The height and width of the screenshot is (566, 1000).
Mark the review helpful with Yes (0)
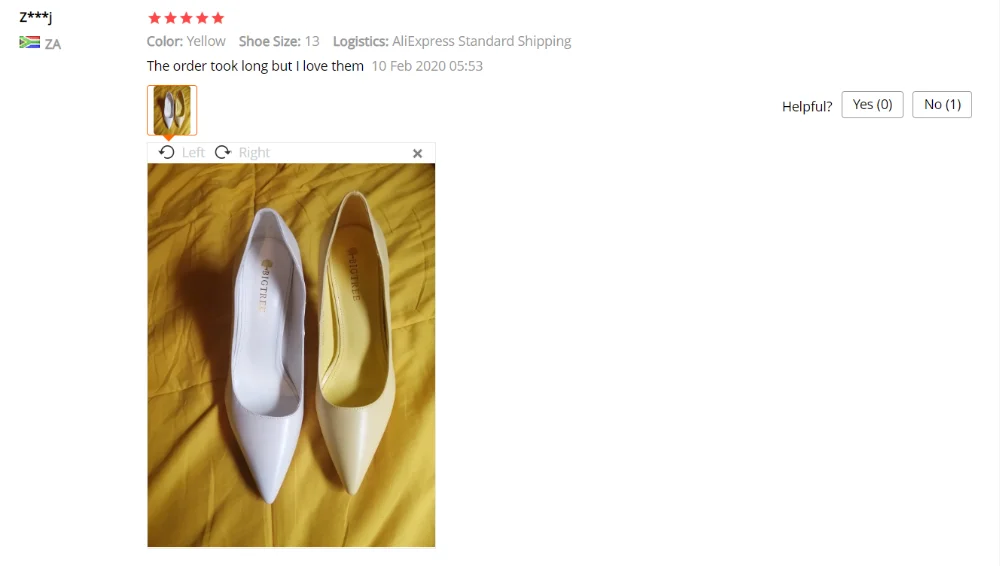(x=872, y=105)
